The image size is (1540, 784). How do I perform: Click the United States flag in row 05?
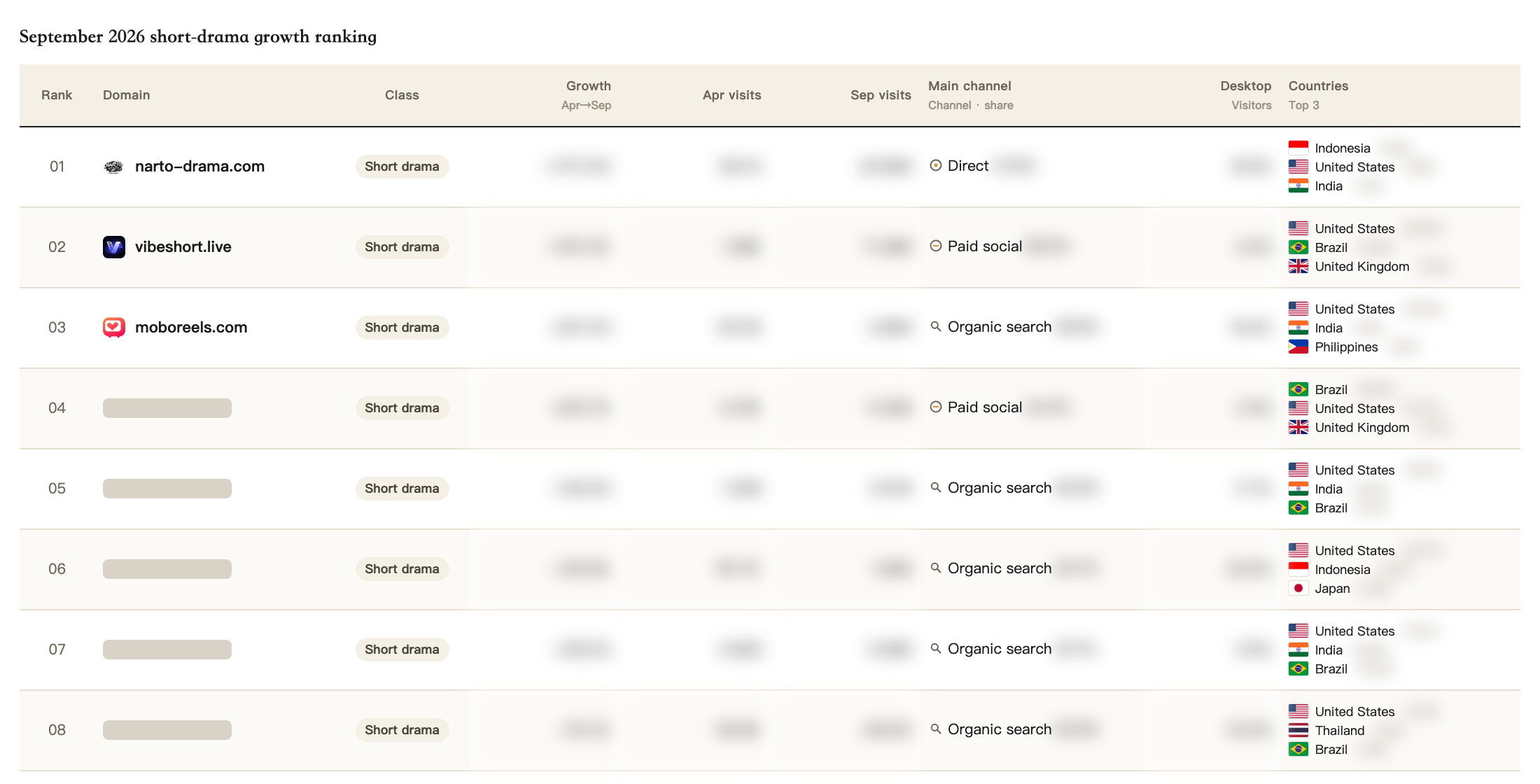coord(1298,470)
